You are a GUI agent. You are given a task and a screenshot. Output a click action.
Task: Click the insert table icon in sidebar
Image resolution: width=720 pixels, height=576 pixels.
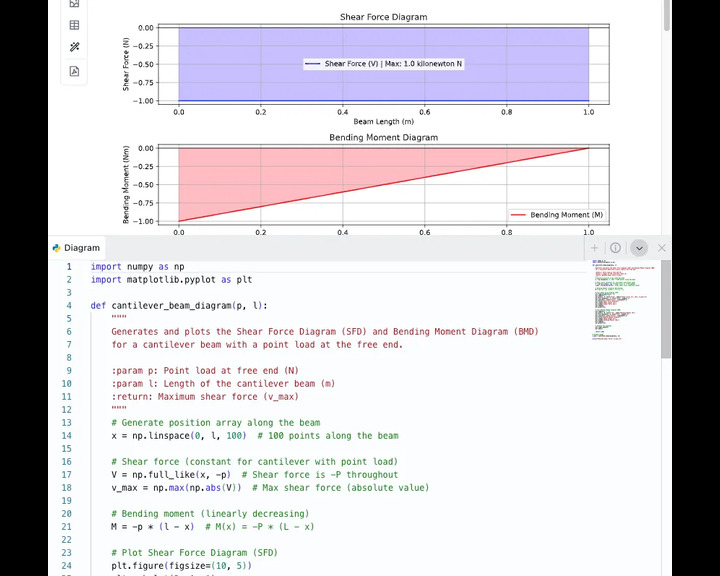pyautogui.click(x=74, y=25)
